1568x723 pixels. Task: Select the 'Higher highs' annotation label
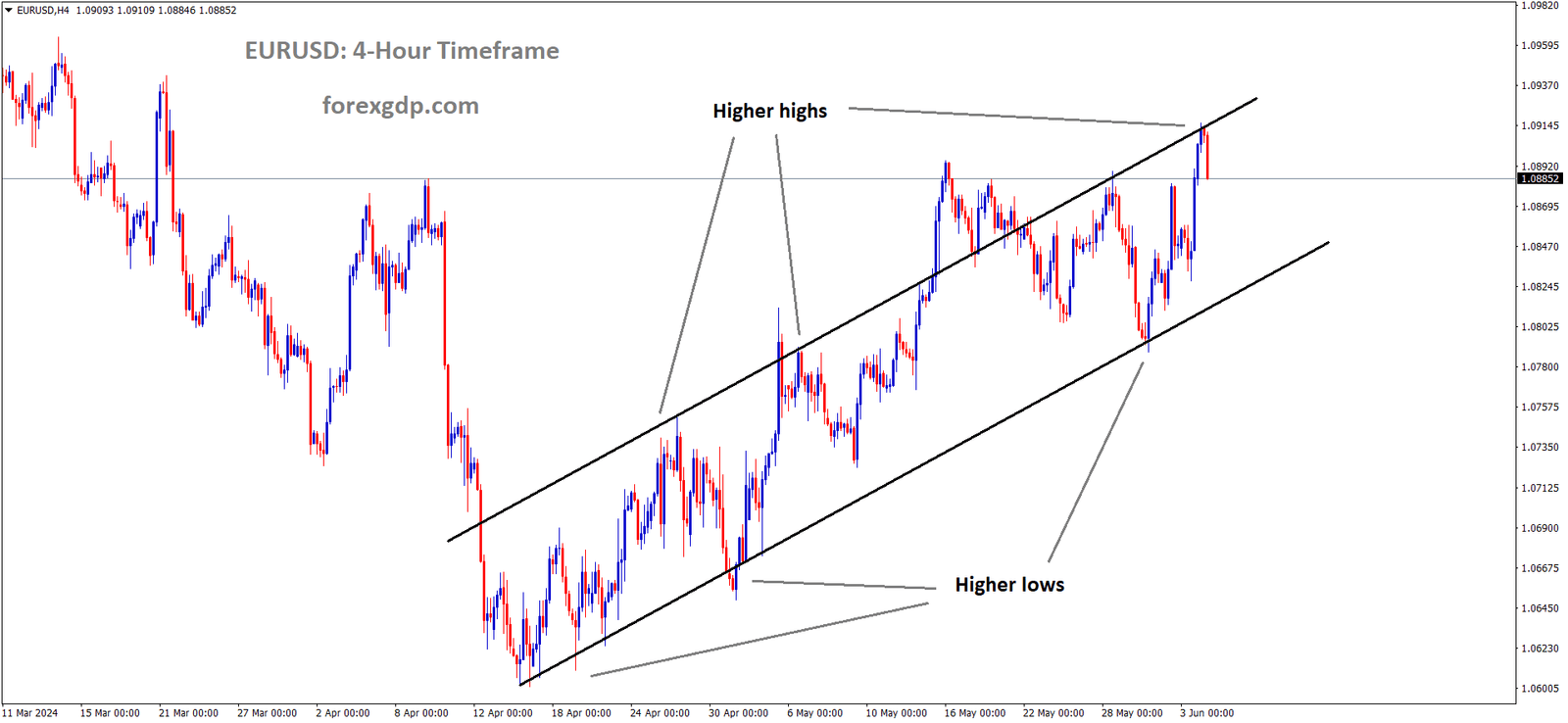point(770,112)
